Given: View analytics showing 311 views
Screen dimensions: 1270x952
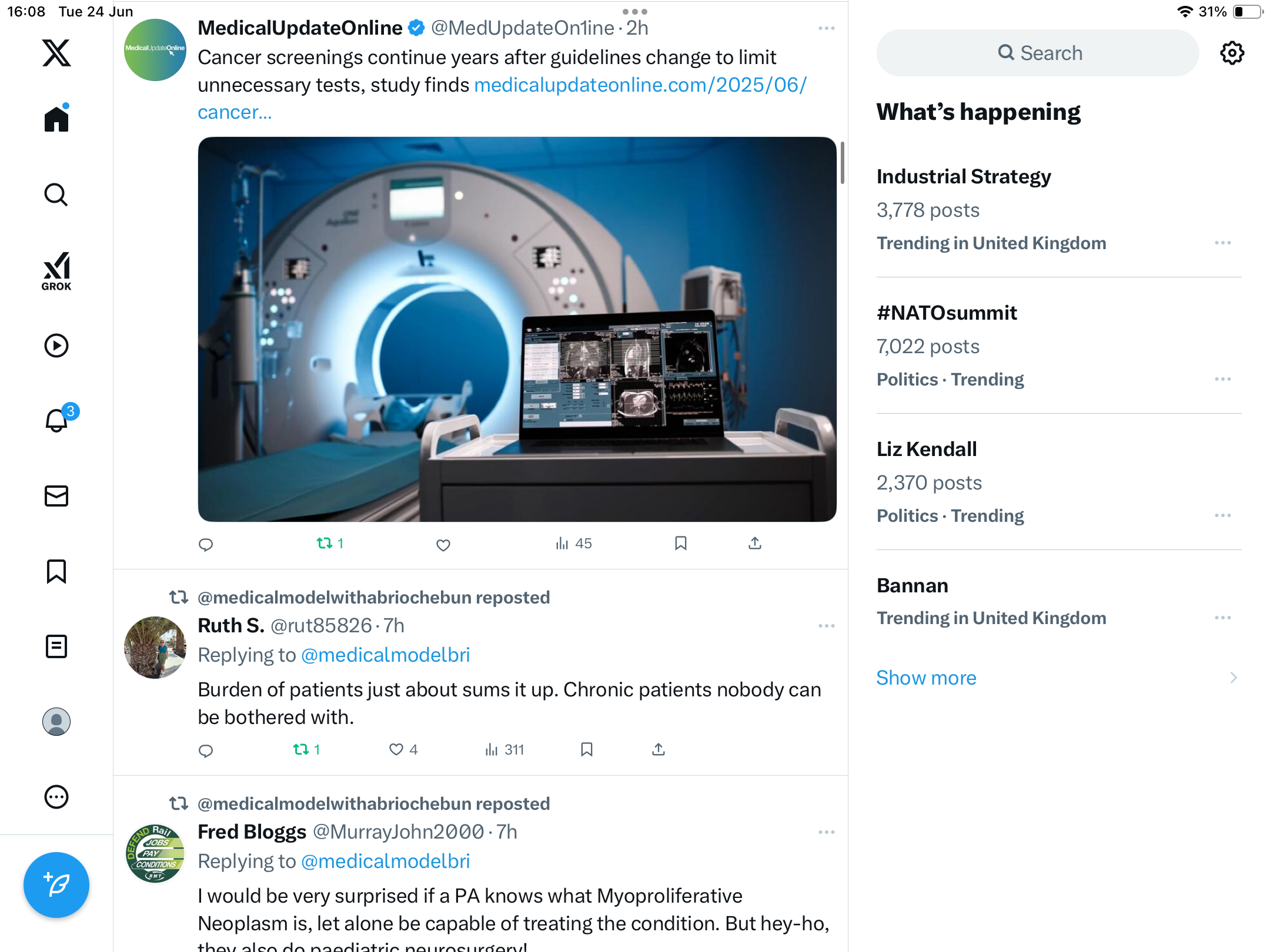Looking at the screenshot, I should [x=504, y=749].
